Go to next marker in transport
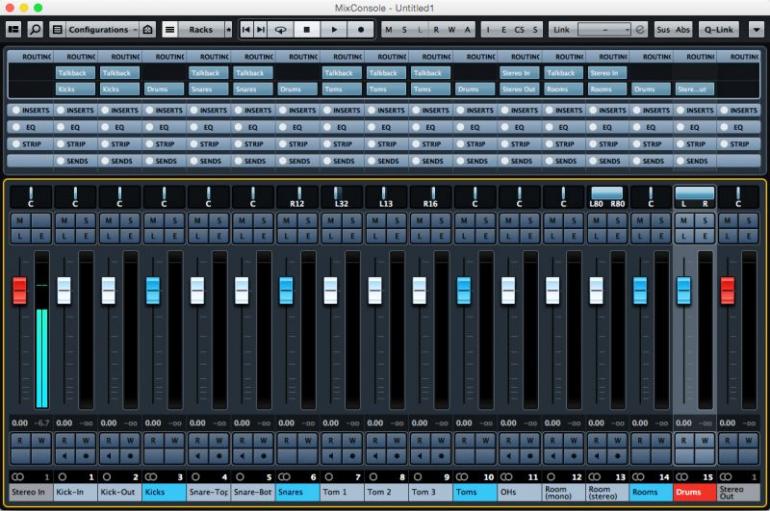Screen dimensions: 770x511 (261, 29)
